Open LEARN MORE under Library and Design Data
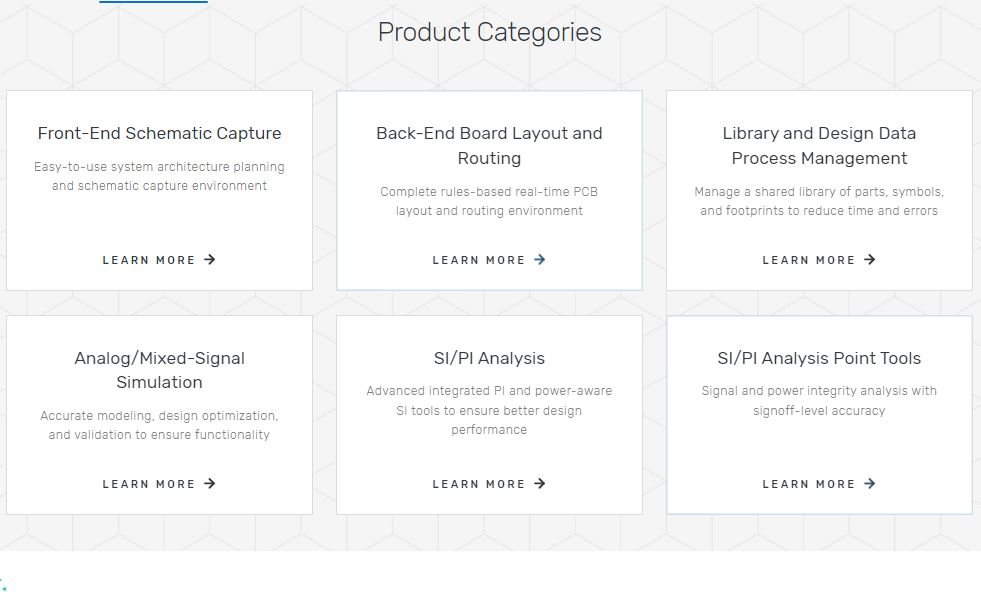The height and width of the screenshot is (592, 981). (819, 260)
